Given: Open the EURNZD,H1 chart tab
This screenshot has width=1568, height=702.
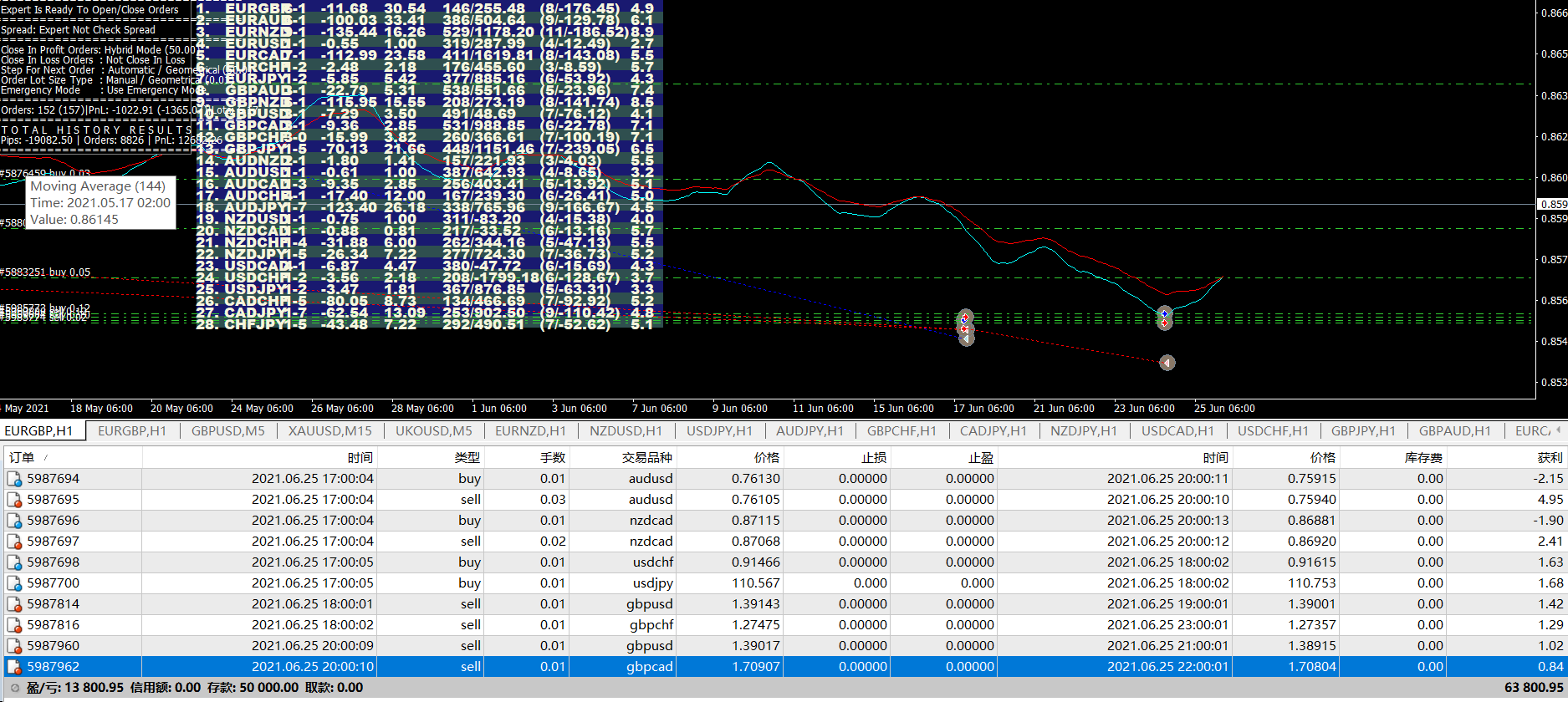Looking at the screenshot, I should pyautogui.click(x=530, y=431).
